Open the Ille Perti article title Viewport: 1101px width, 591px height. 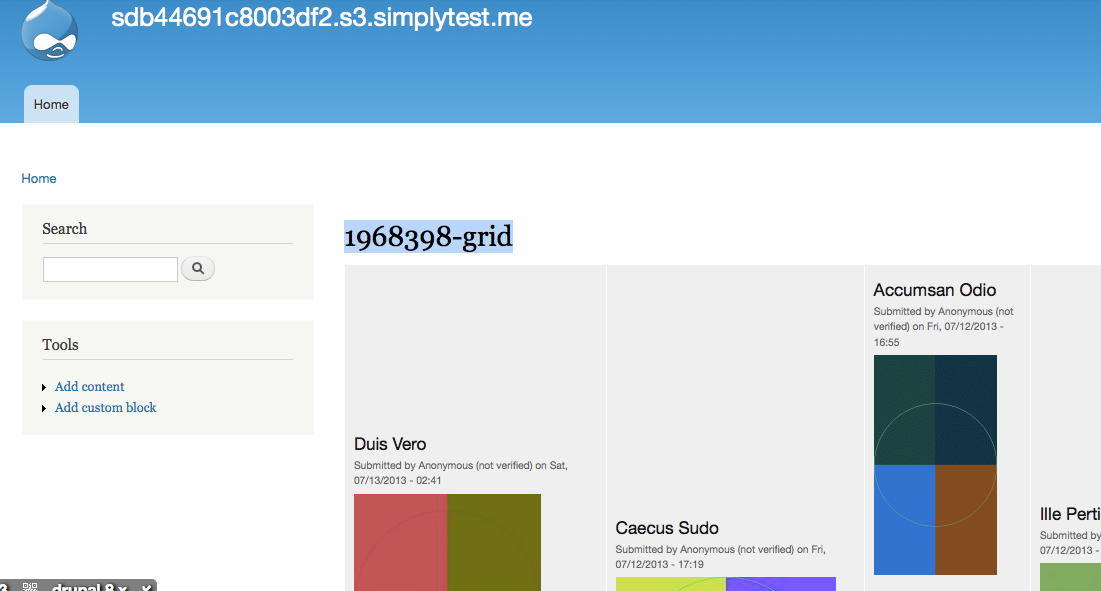1070,514
